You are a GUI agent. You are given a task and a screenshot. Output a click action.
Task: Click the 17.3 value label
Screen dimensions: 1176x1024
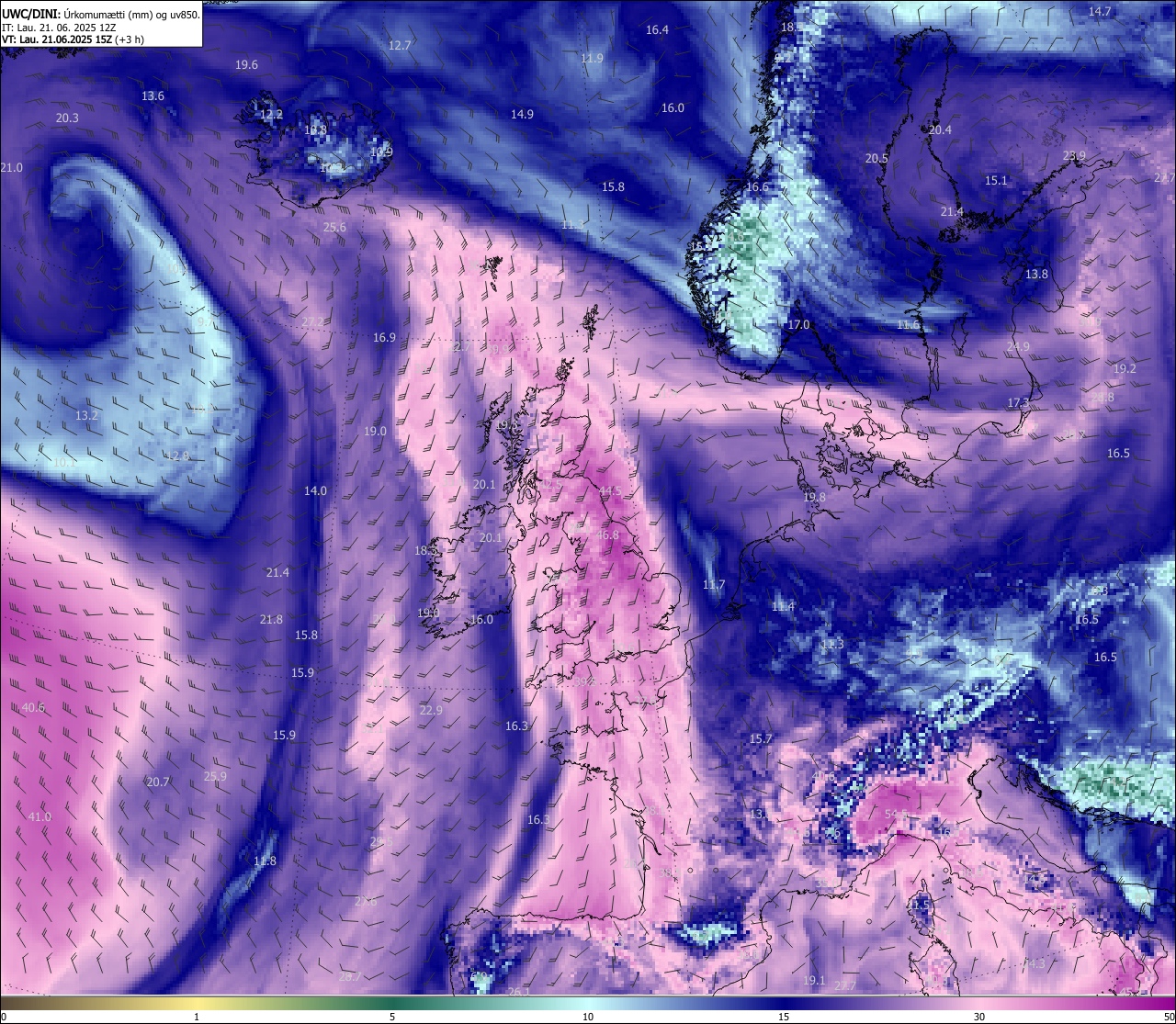click(1018, 402)
